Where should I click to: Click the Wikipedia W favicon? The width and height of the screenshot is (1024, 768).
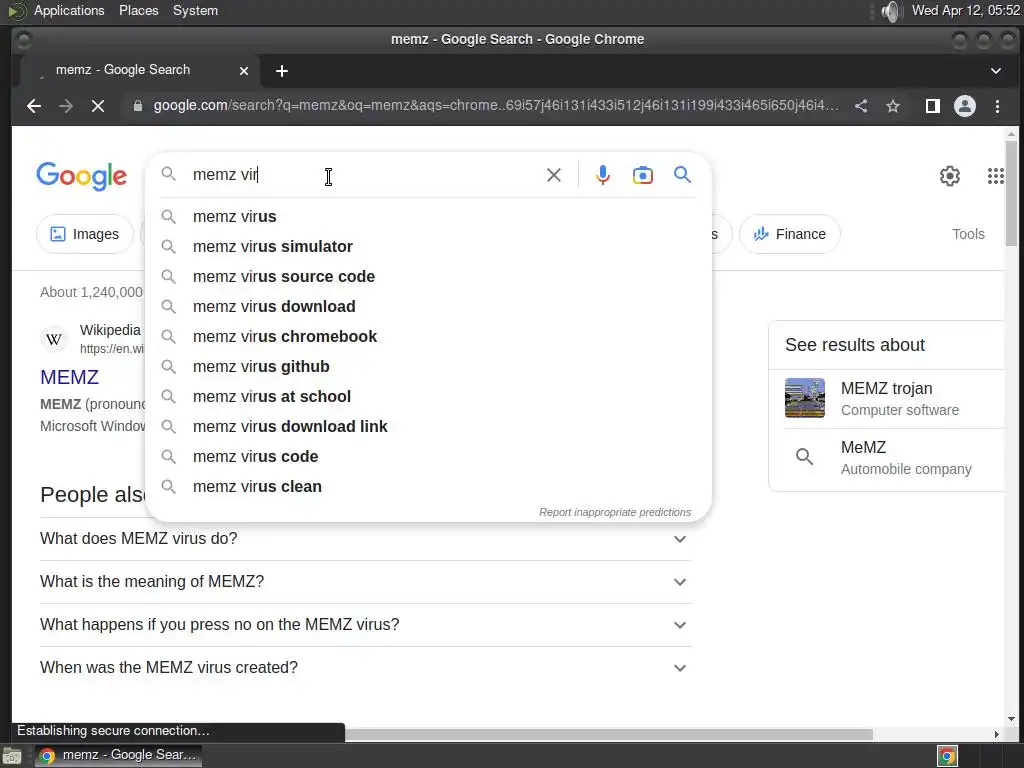pos(54,339)
